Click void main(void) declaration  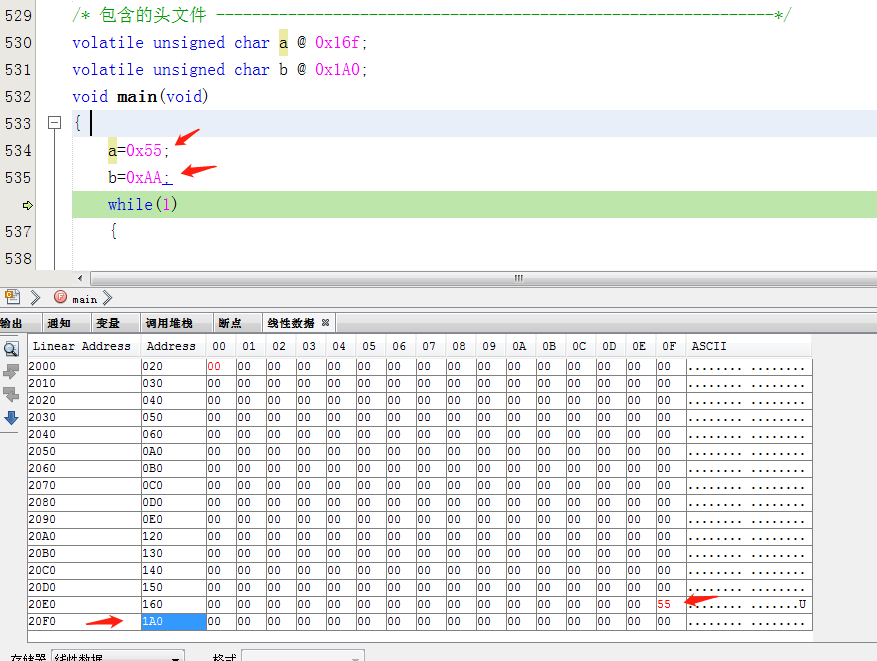[140, 96]
